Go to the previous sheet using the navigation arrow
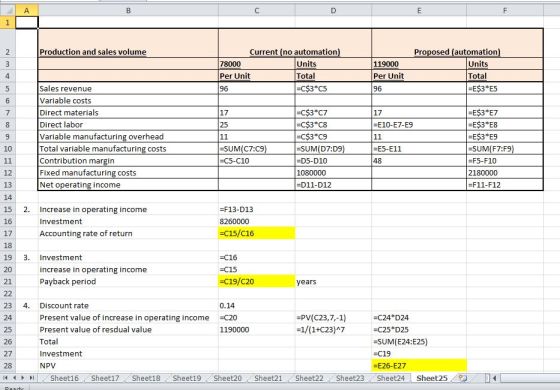This screenshot has height=390, width=560. pyautogui.click(x=14, y=378)
